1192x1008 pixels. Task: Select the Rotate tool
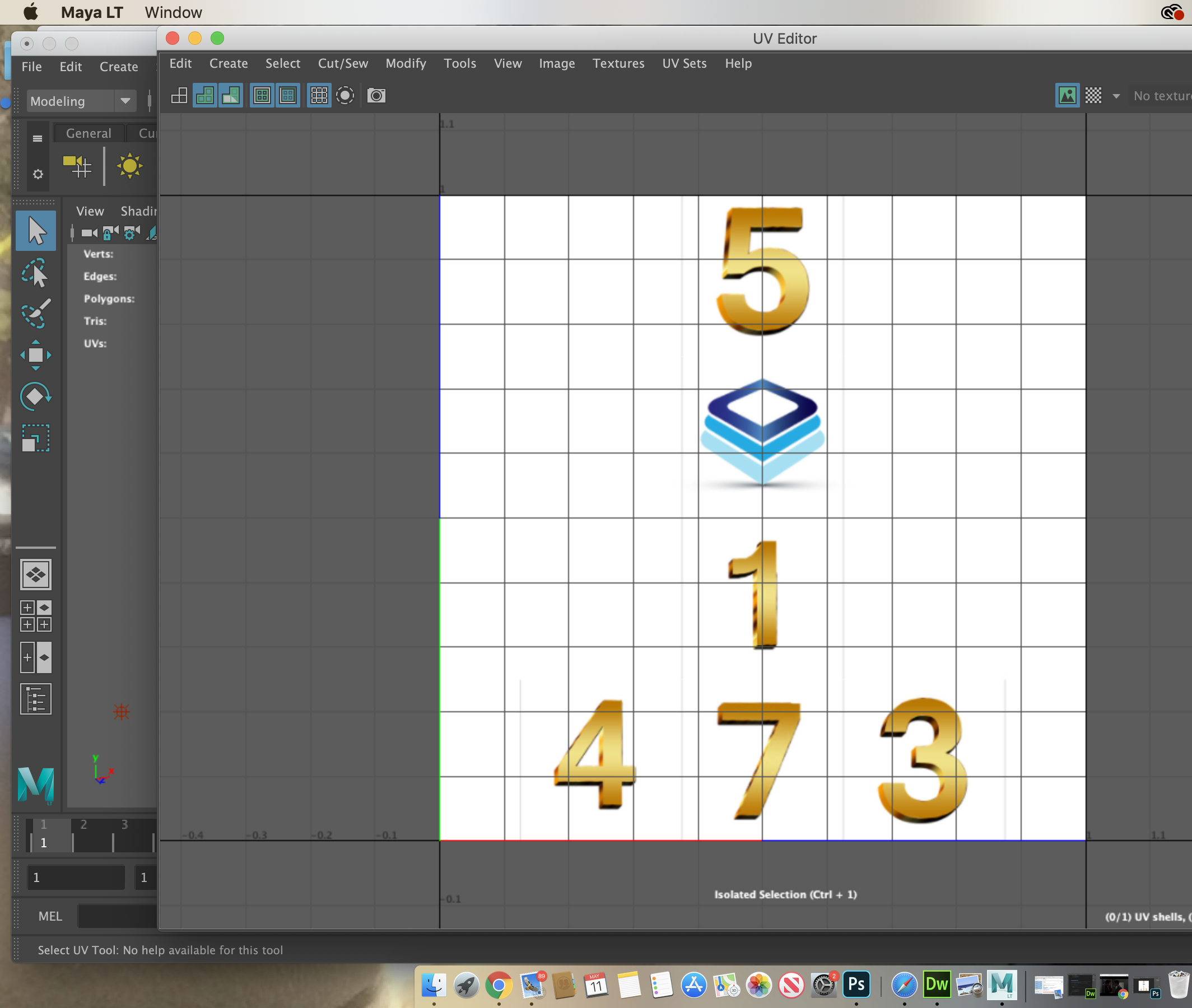click(36, 396)
